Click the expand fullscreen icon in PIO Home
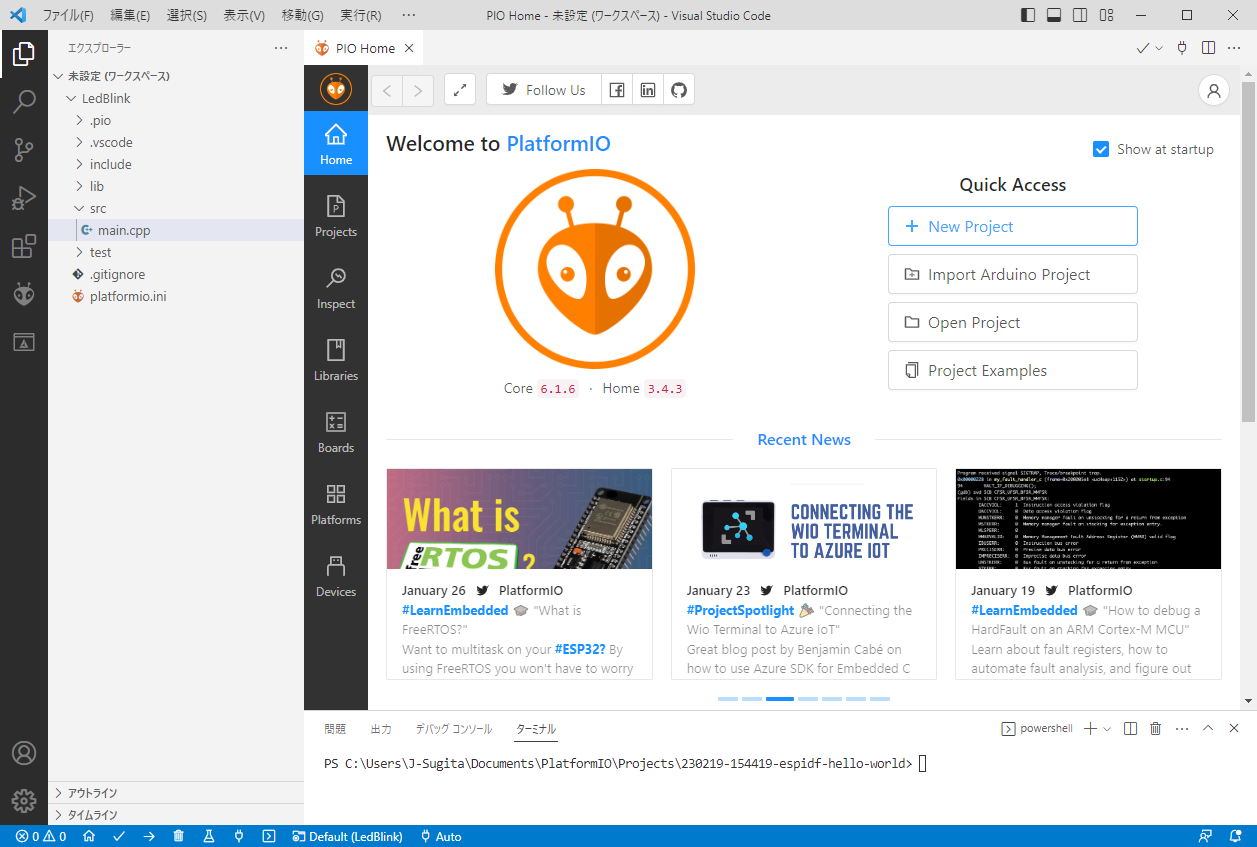This screenshot has height=847, width=1257. coord(459,90)
